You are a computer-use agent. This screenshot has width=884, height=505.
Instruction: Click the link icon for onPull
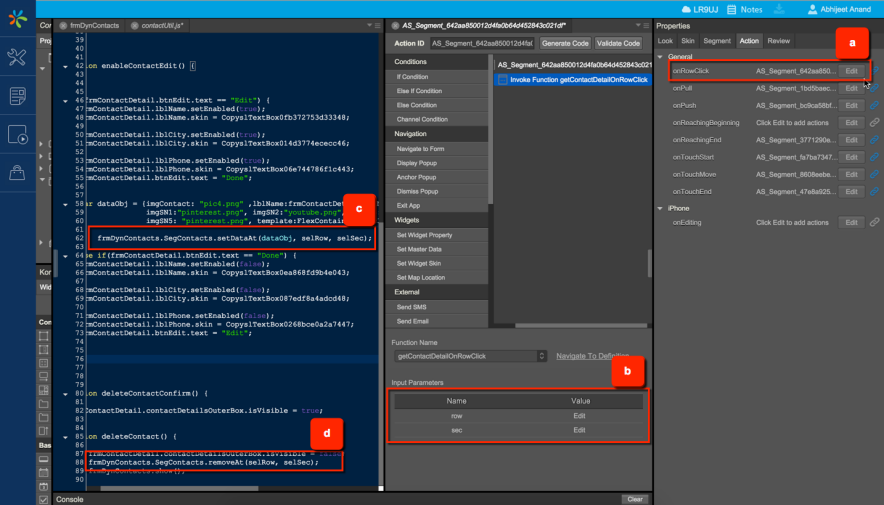coord(874,88)
